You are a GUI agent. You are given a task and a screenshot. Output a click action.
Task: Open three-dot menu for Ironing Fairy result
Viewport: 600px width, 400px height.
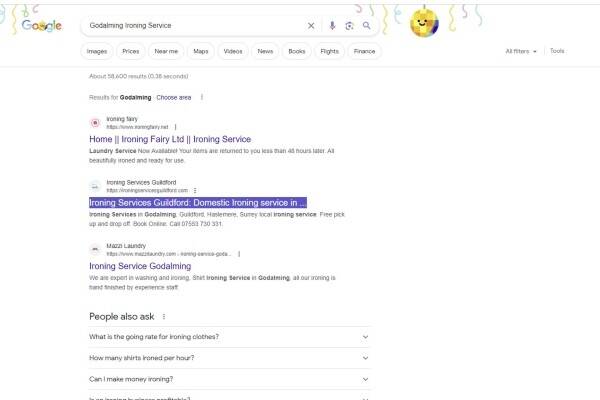coord(176,127)
